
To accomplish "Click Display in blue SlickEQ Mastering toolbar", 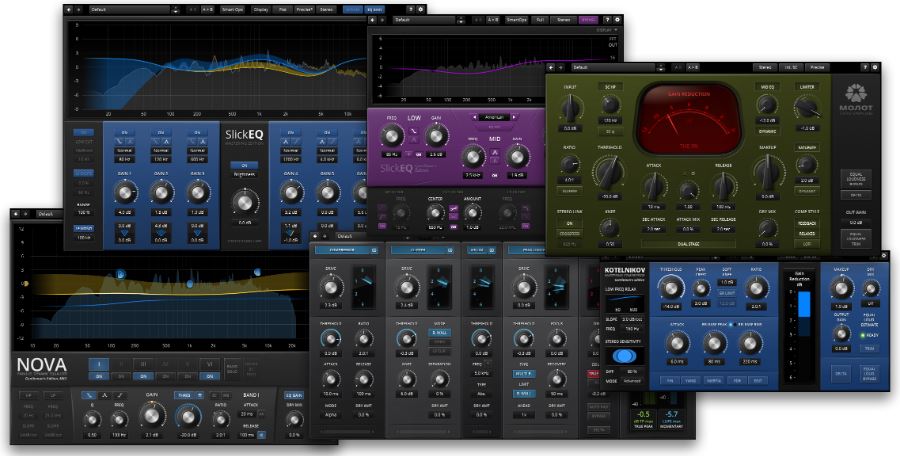I will (x=261, y=9).
